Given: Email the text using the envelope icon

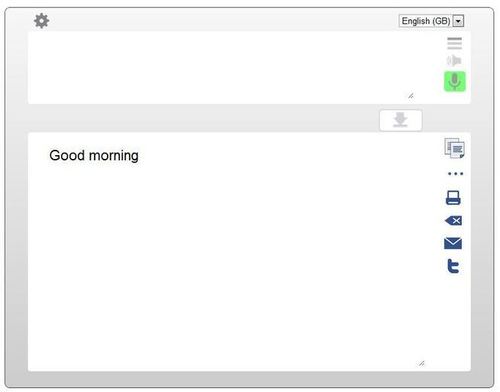Looking at the screenshot, I should click(453, 243).
